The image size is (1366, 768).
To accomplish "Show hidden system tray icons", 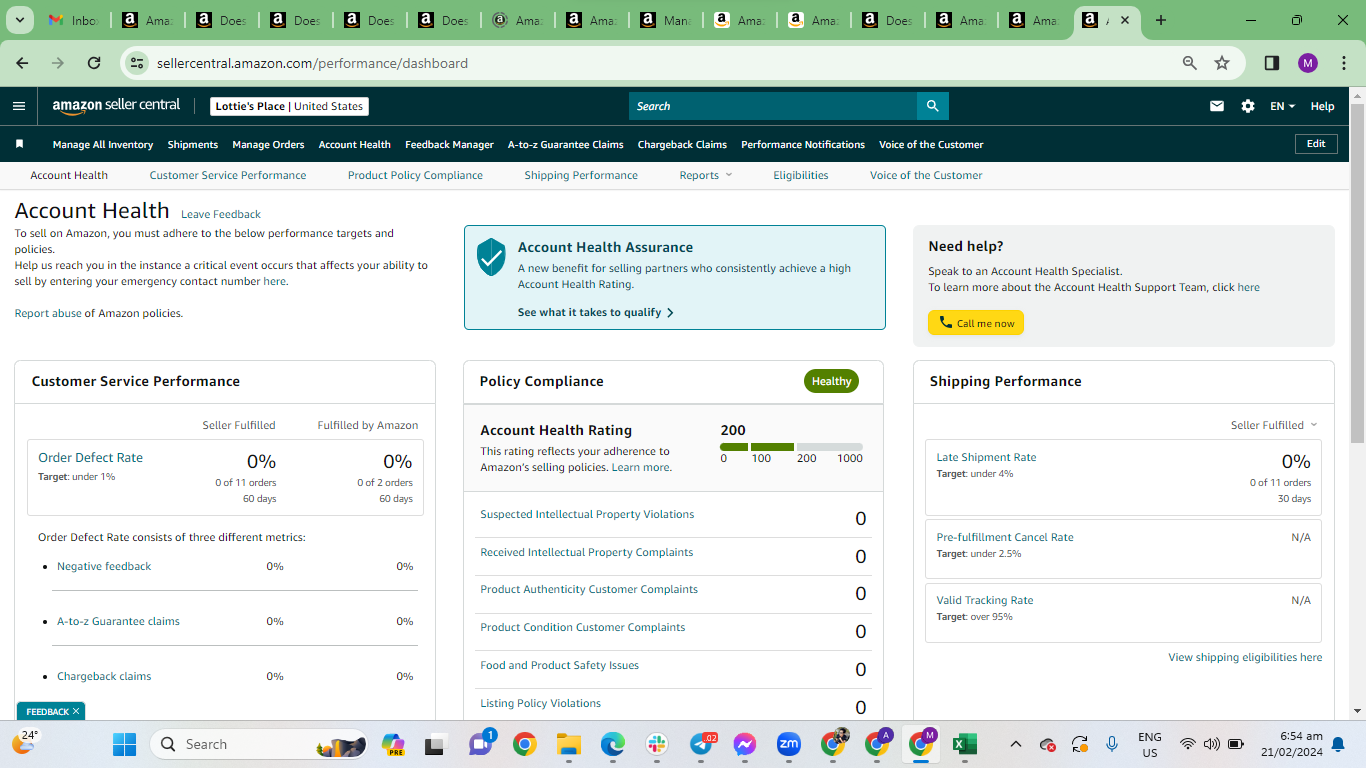I will point(1016,744).
